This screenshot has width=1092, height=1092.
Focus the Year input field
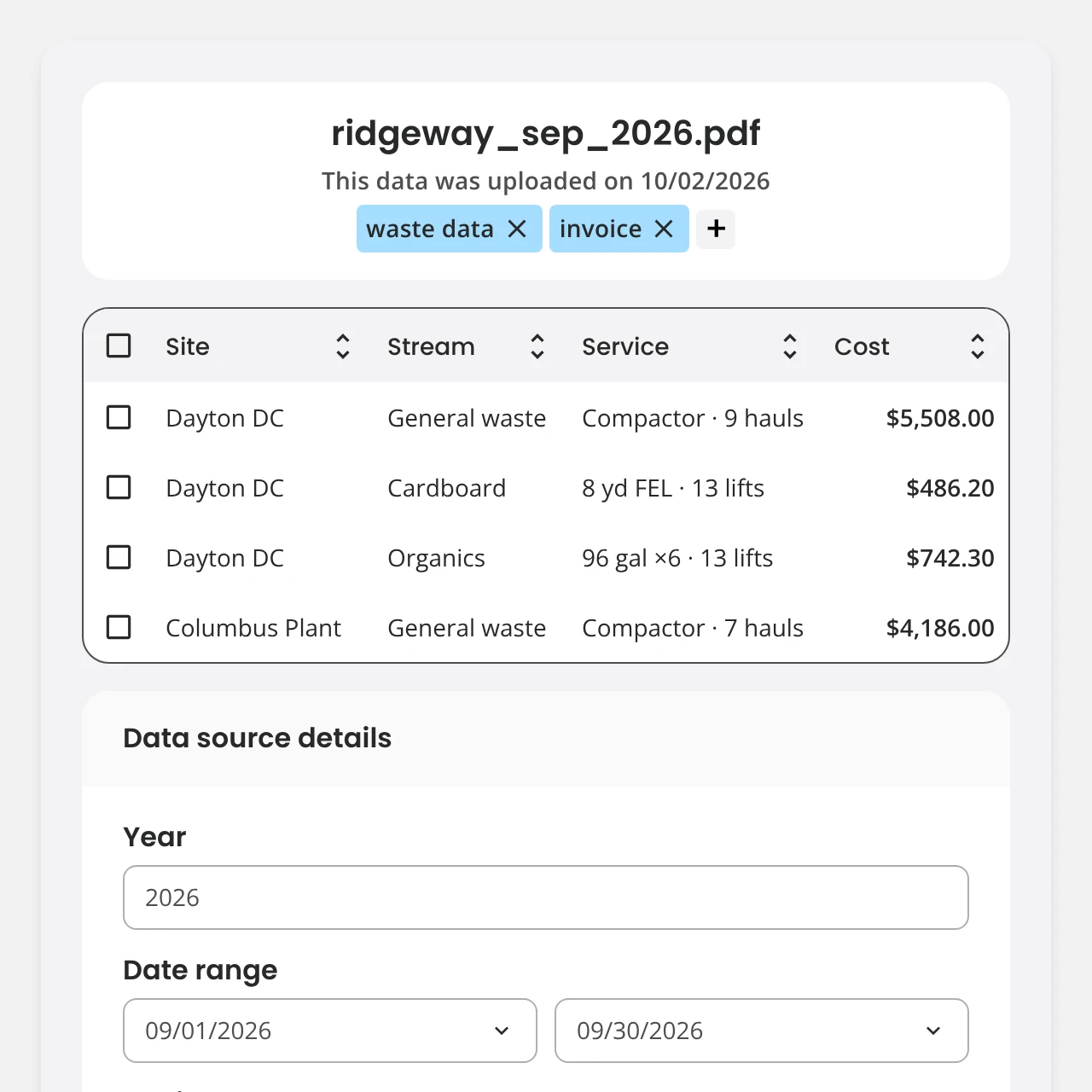pos(546,897)
